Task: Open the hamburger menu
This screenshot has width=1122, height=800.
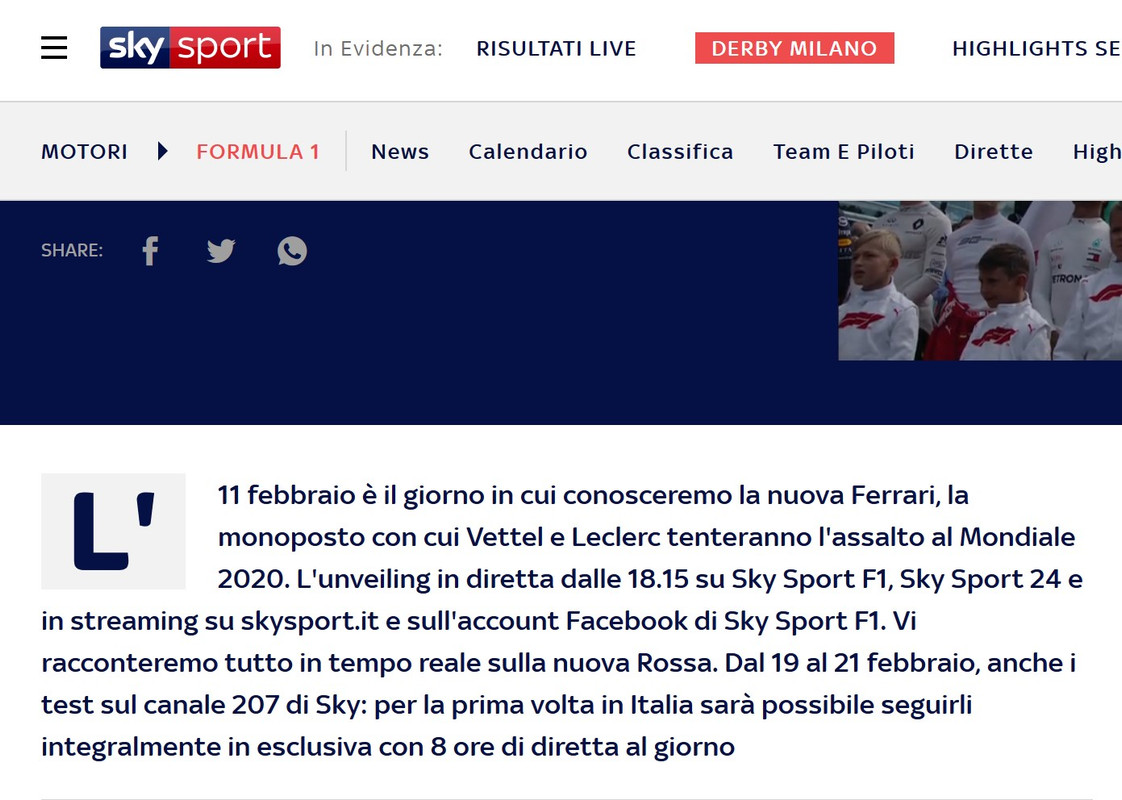Action: 54,48
